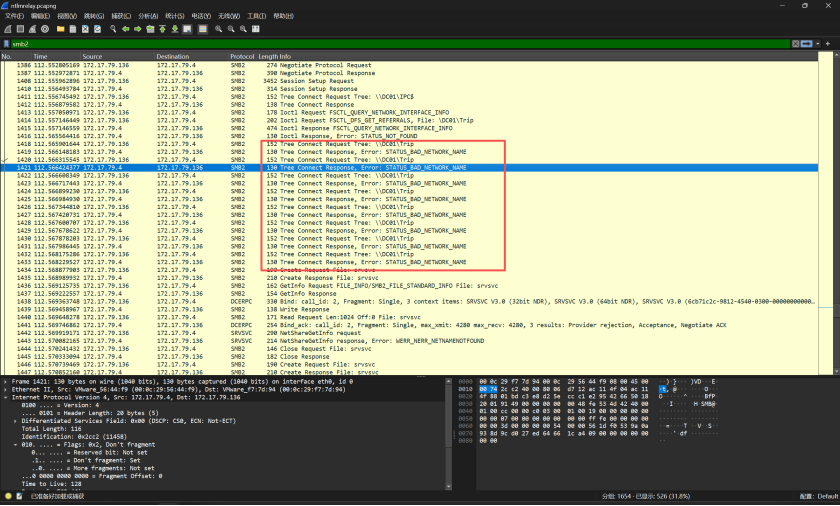Open the 统计(S) menu
The image size is (840, 506).
point(174,16)
